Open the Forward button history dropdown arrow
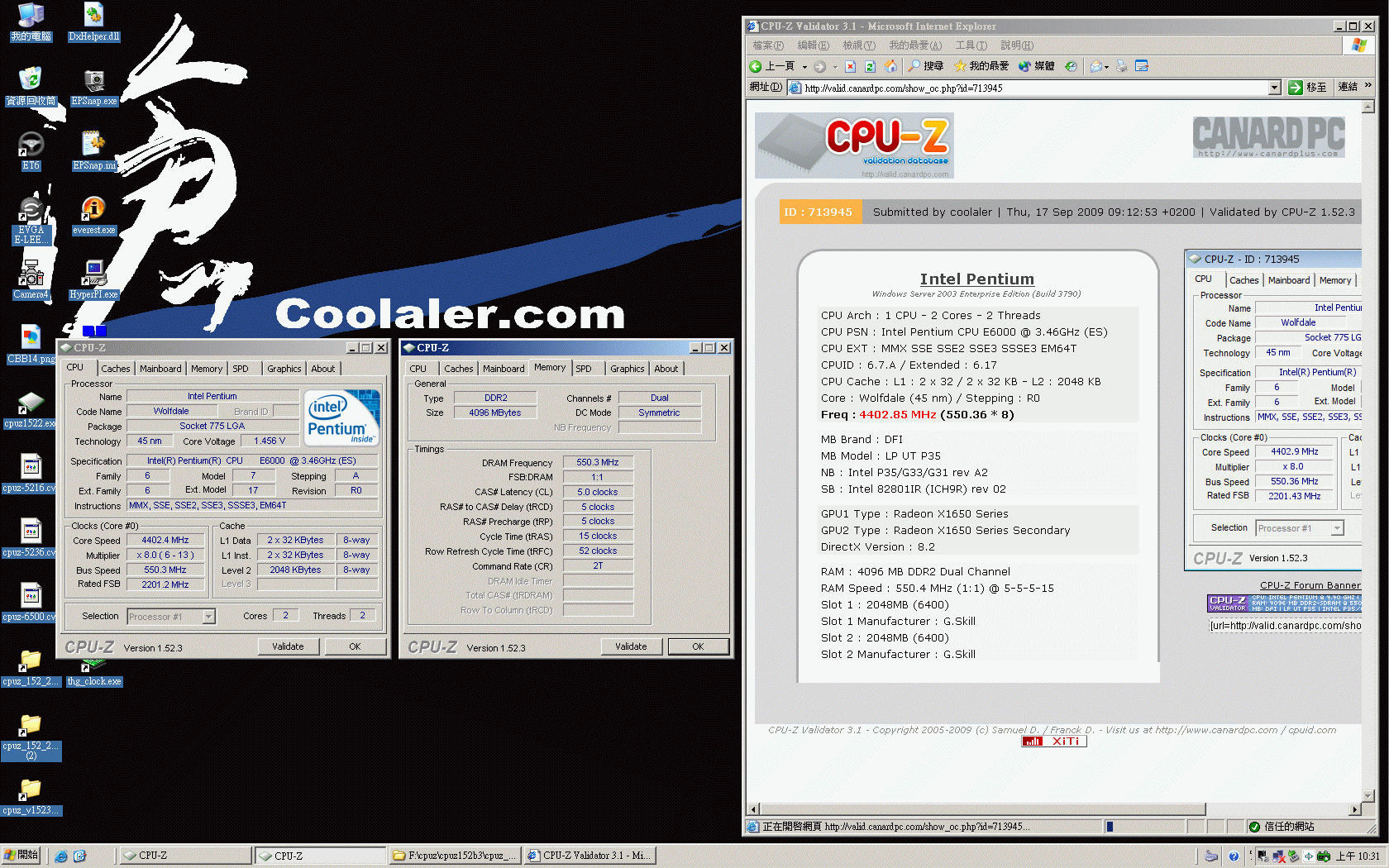The height and width of the screenshot is (868, 1389). pyautogui.click(x=835, y=67)
